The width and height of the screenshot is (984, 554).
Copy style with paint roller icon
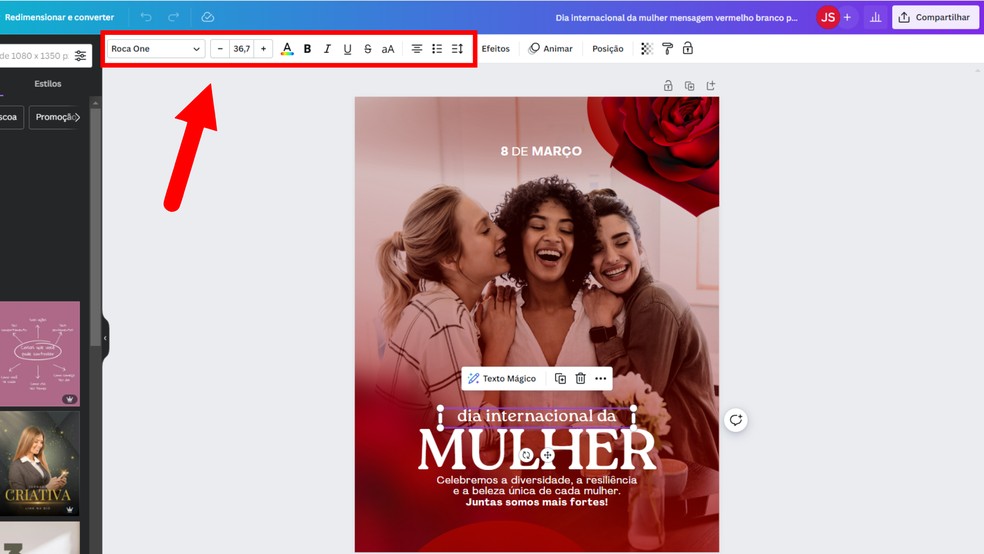667,49
